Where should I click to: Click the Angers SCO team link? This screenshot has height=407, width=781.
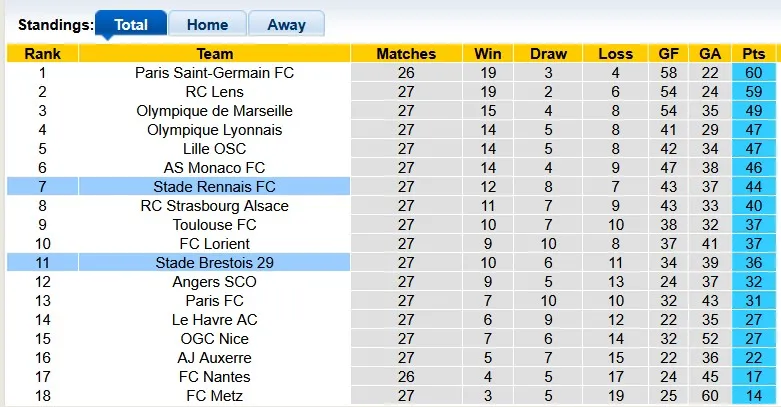[x=214, y=282]
